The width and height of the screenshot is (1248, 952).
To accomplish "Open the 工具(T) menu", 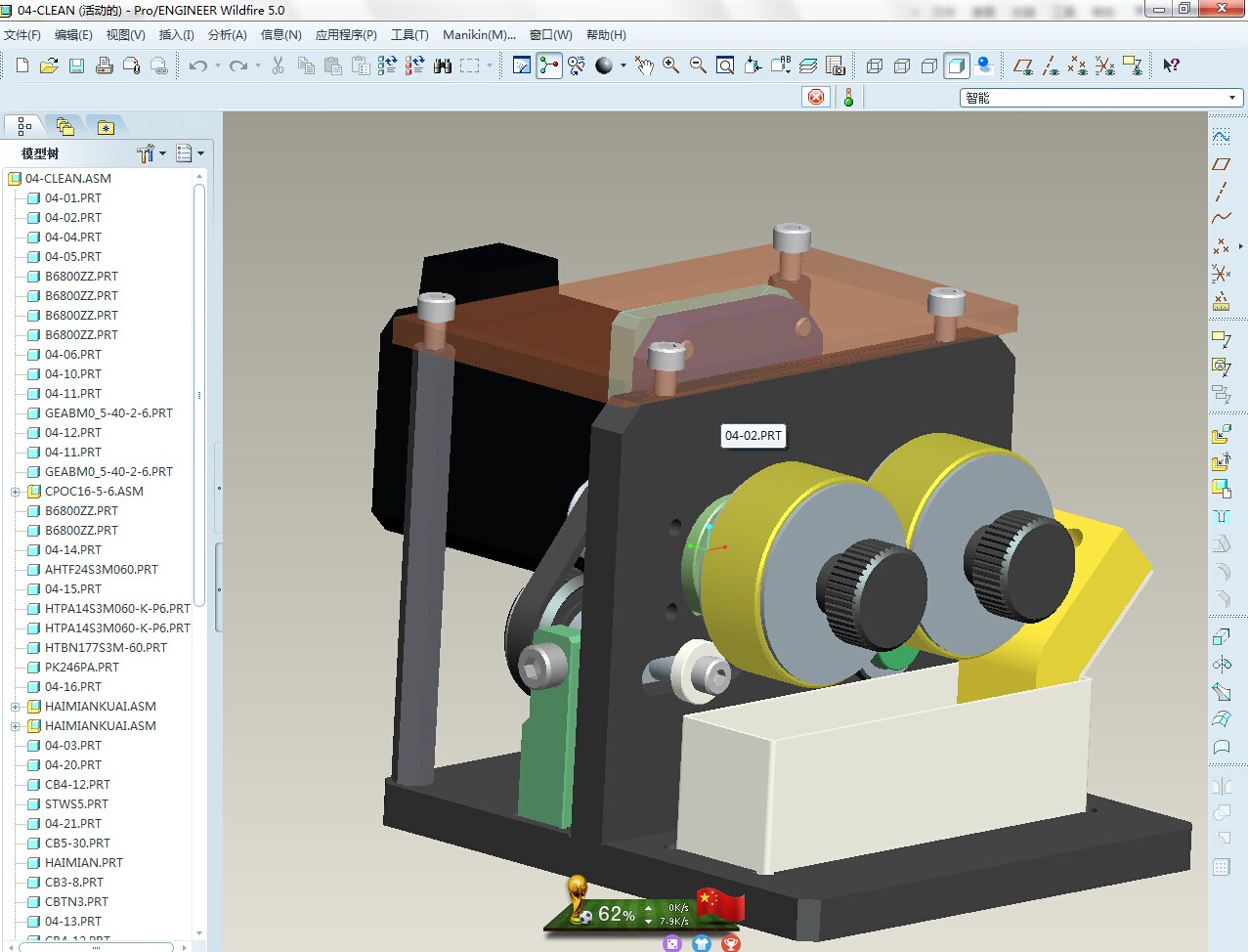I will click(x=408, y=34).
